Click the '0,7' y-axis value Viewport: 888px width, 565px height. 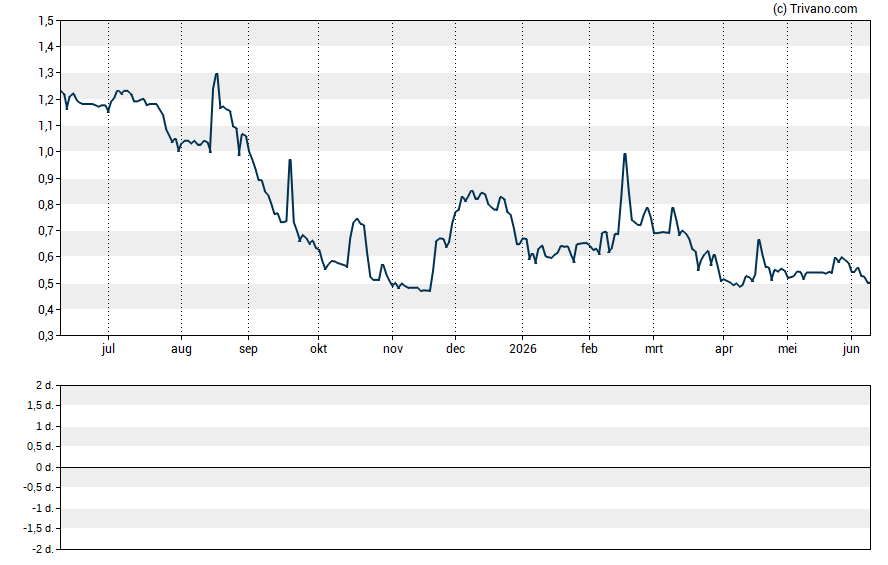[x=46, y=230]
